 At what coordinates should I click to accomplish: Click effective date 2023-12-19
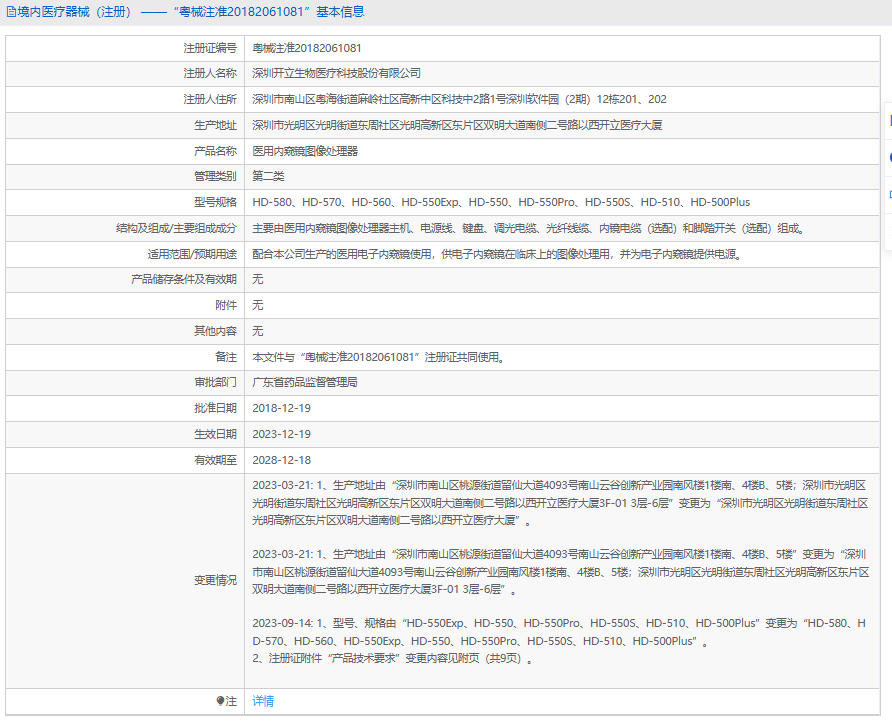pos(282,434)
